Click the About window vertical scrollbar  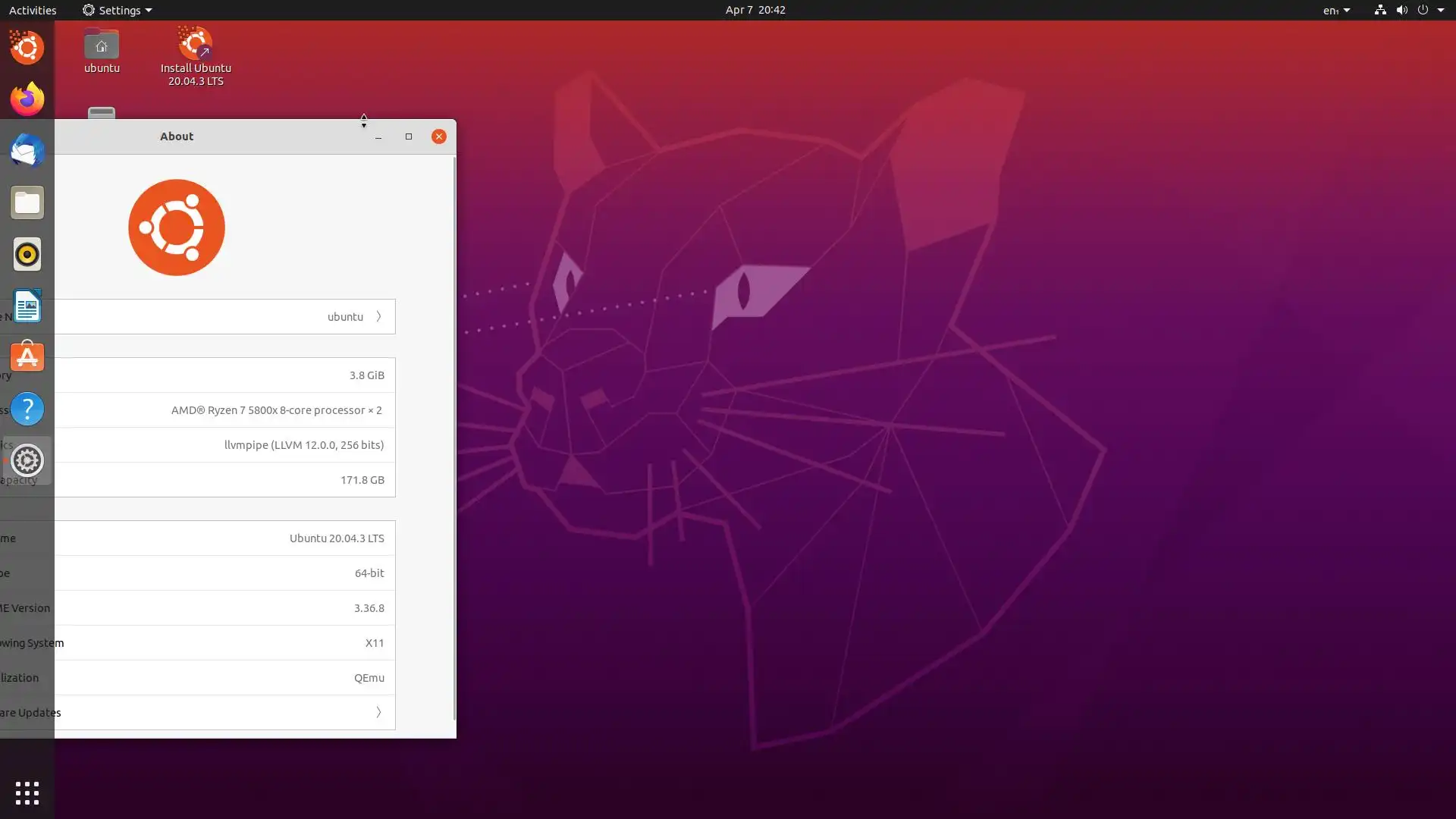pyautogui.click(x=453, y=438)
